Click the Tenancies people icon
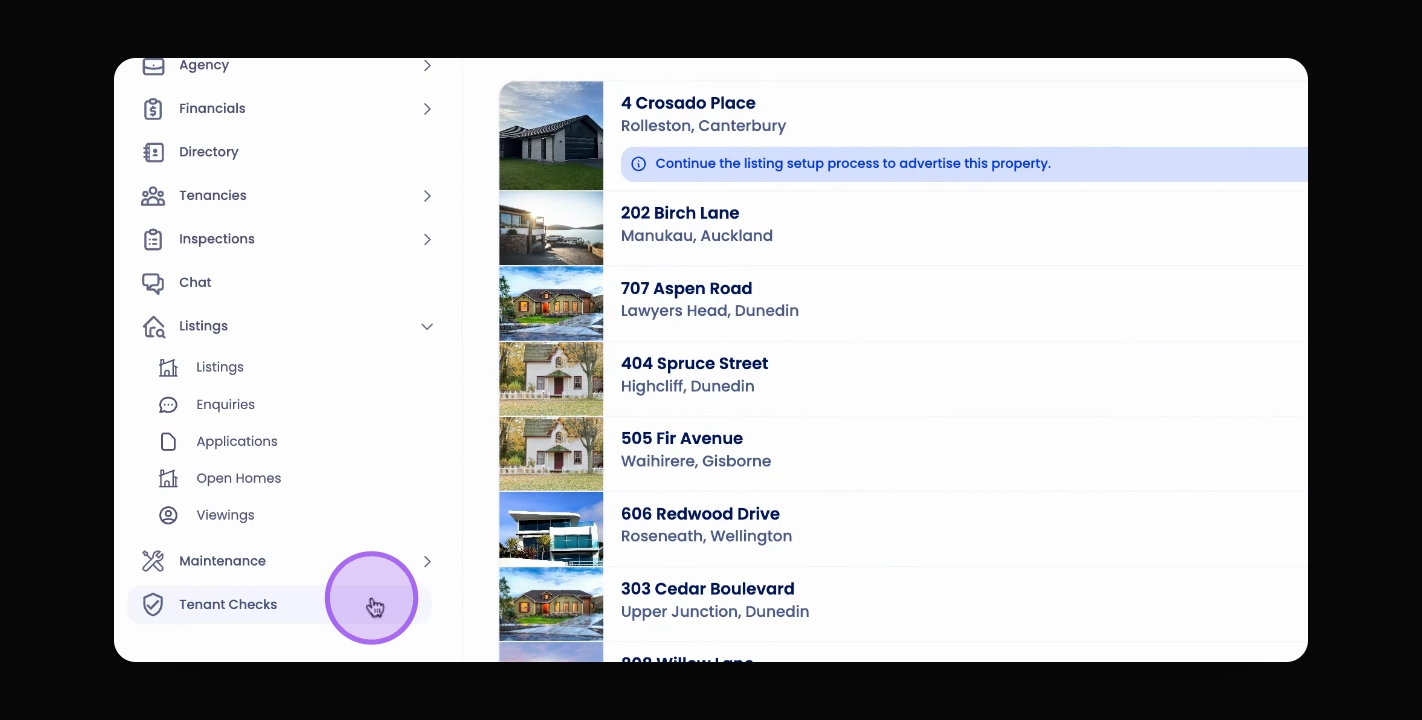Screen dimensions: 1422x720 pyautogui.click(x=153, y=196)
